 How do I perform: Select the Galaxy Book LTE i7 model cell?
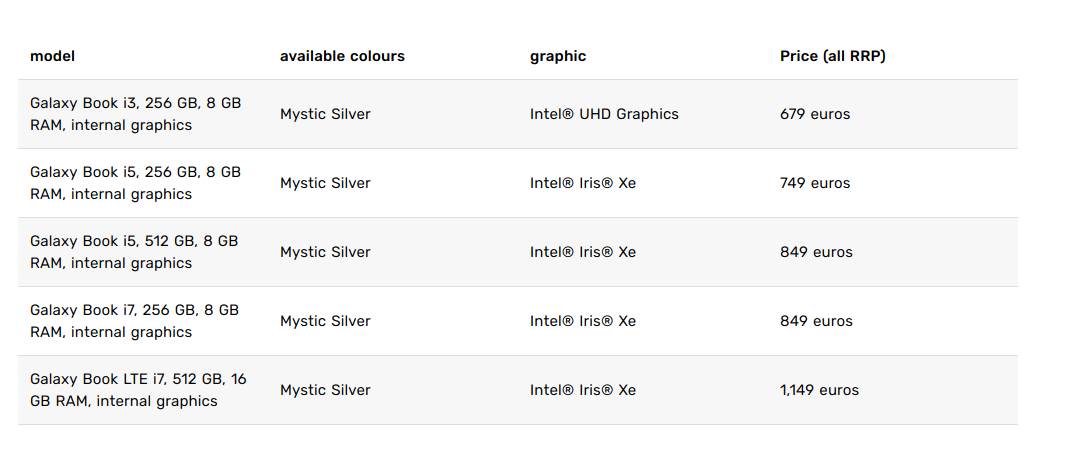(138, 390)
